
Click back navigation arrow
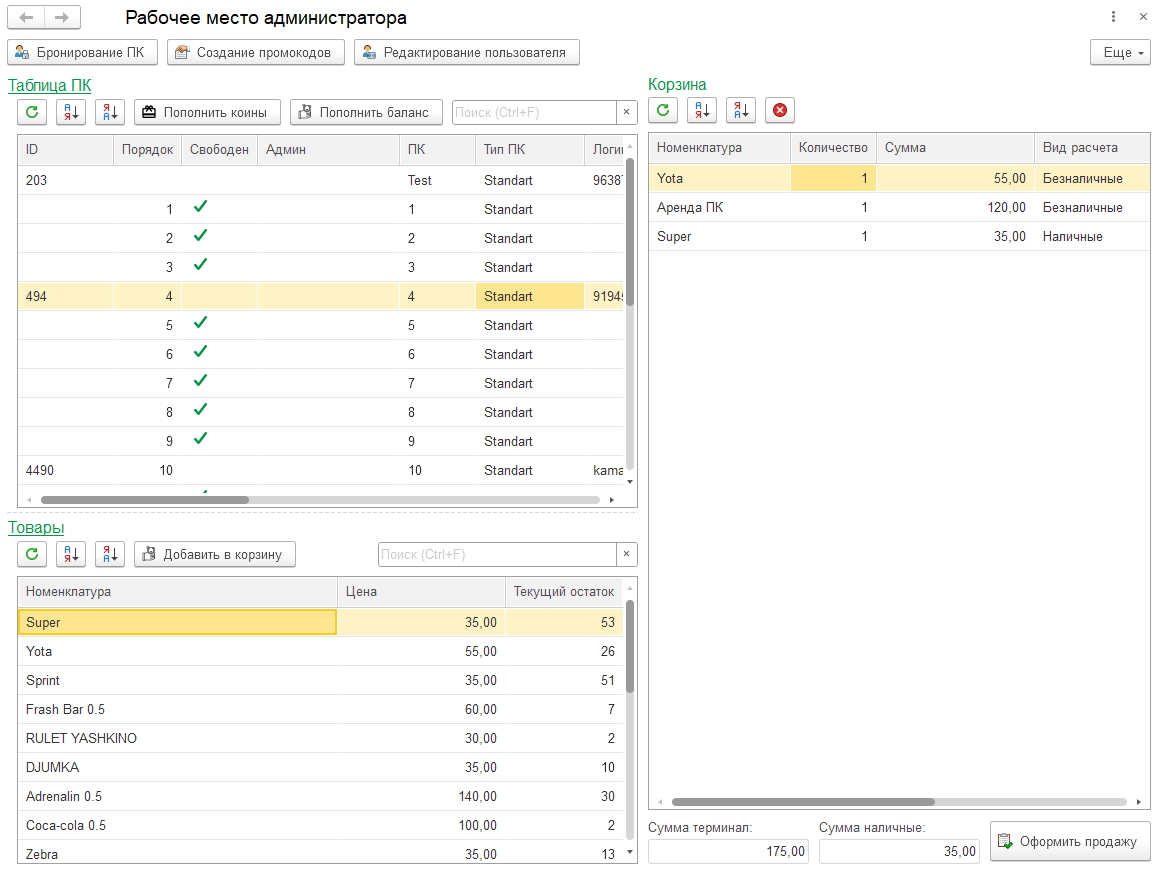point(27,18)
